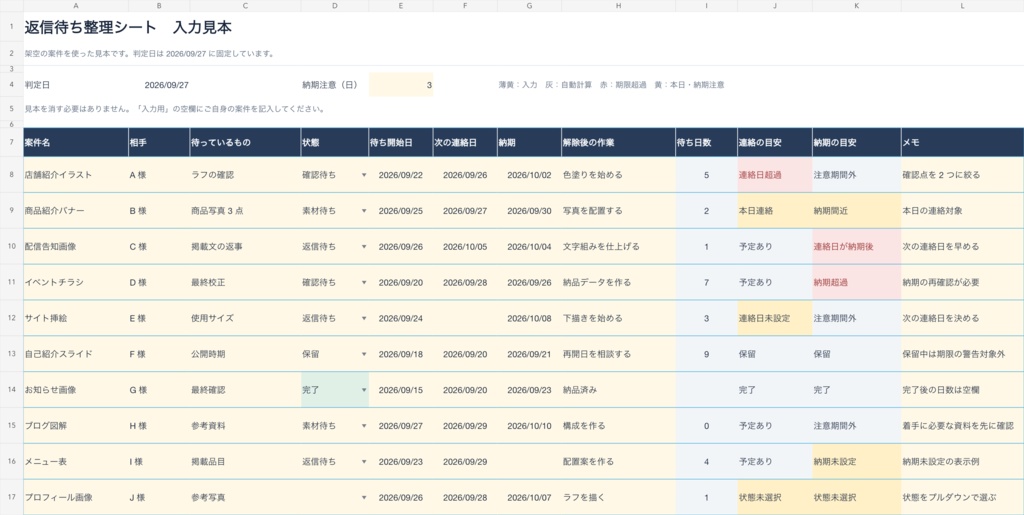Select column A header

click(x=76, y=6)
